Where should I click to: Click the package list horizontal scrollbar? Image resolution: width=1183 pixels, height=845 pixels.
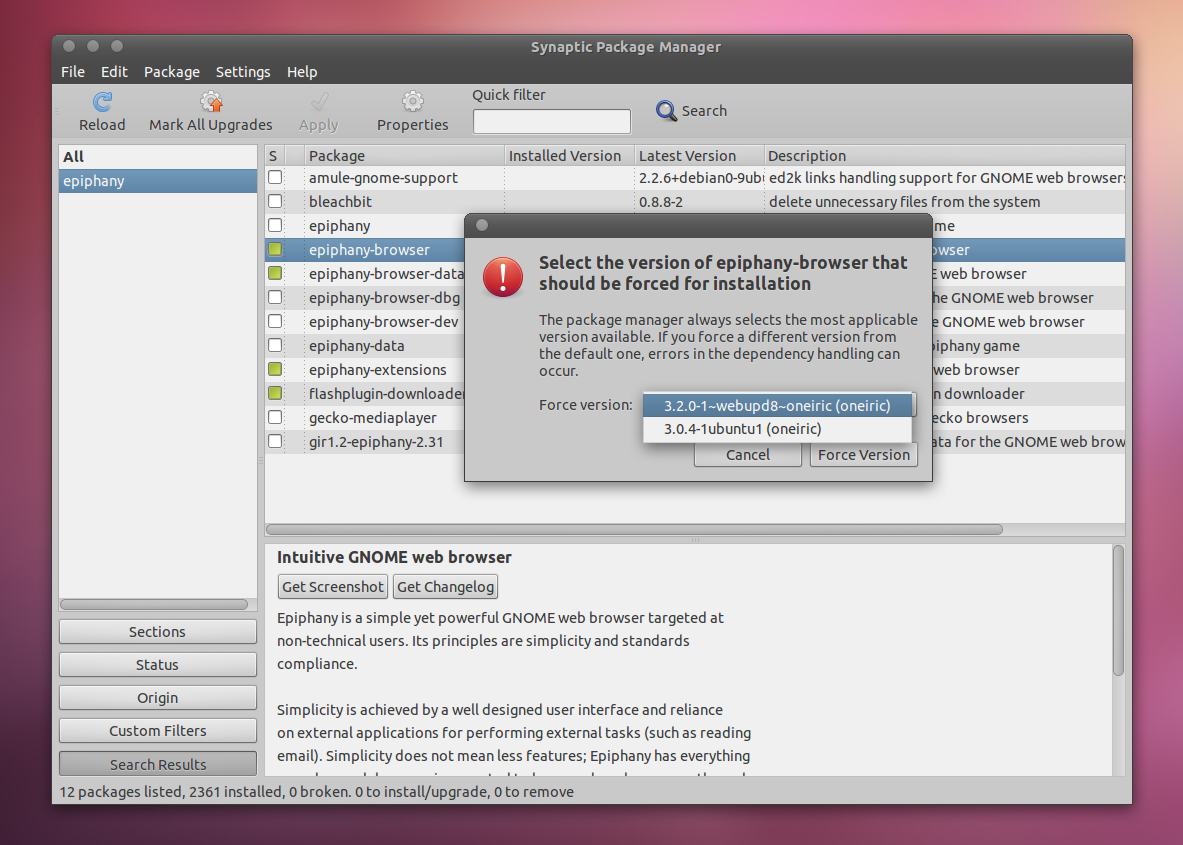click(635, 530)
